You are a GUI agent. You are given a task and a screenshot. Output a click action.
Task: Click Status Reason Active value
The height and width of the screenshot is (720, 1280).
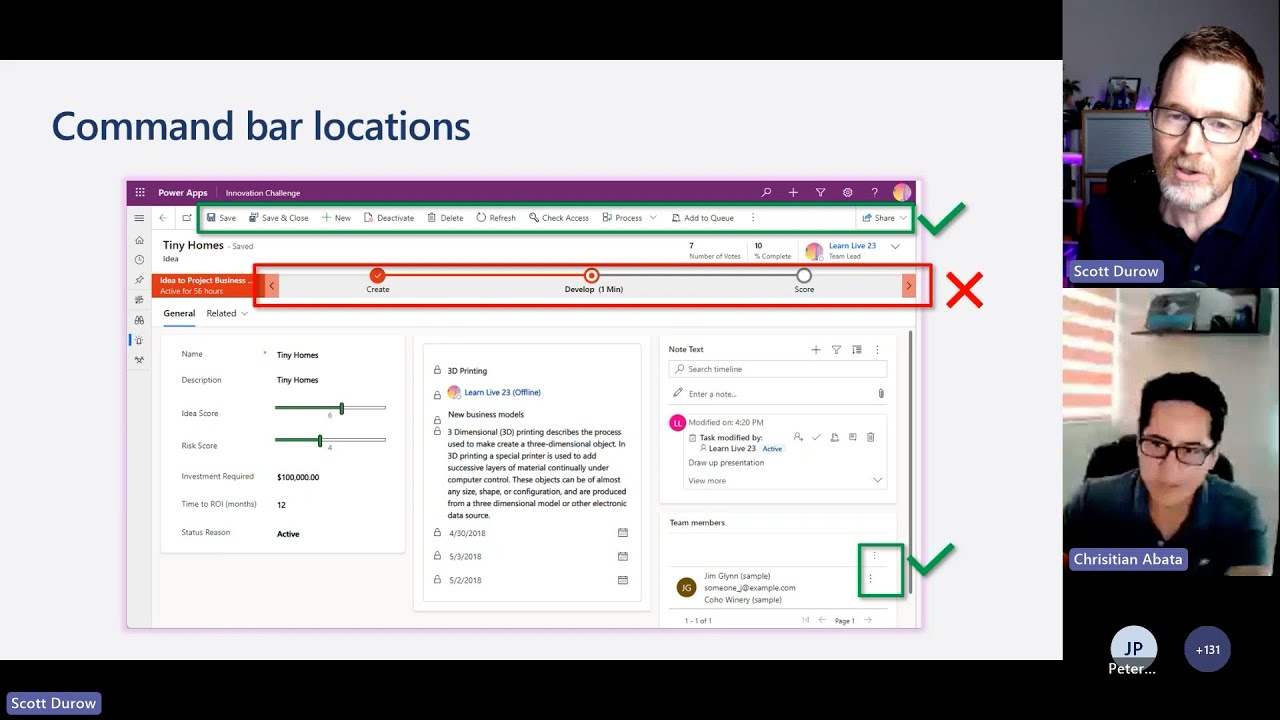pyautogui.click(x=288, y=534)
